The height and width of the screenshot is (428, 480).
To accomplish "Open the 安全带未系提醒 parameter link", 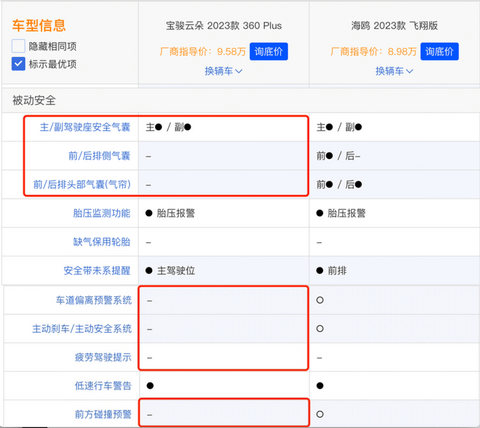I will point(97,271).
